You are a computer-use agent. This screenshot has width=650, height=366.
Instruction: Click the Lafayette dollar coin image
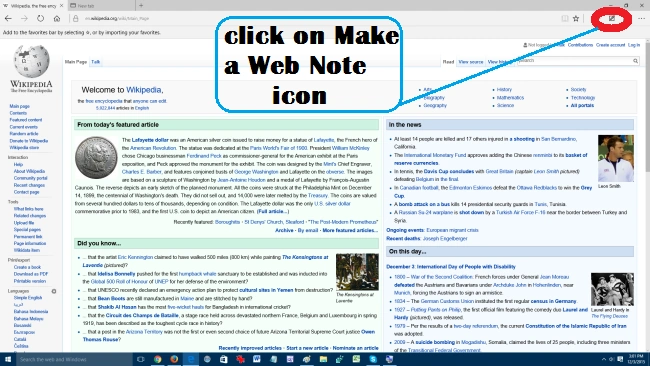coord(96,158)
